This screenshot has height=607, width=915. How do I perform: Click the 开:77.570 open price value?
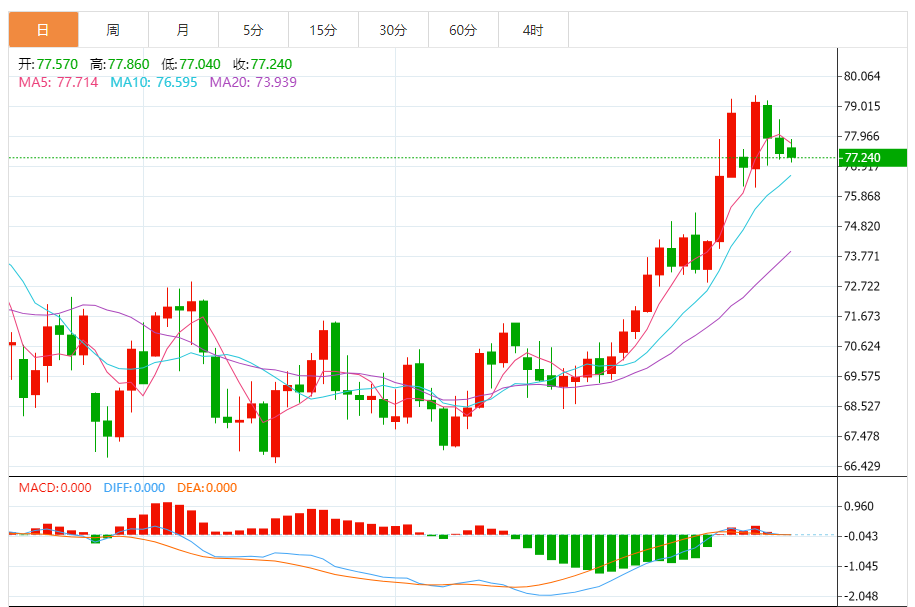pyautogui.click(x=48, y=64)
